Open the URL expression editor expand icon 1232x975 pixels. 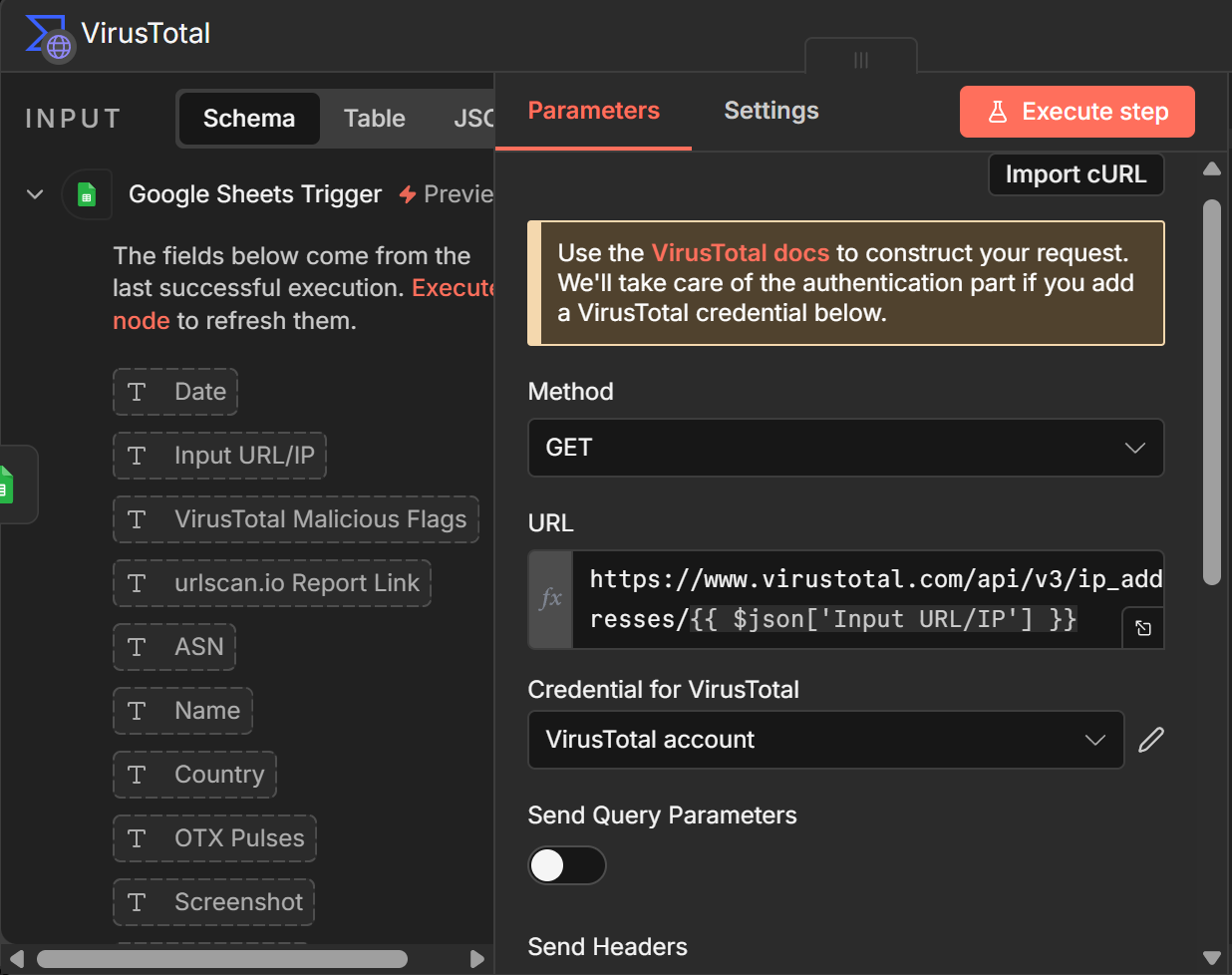[1143, 628]
